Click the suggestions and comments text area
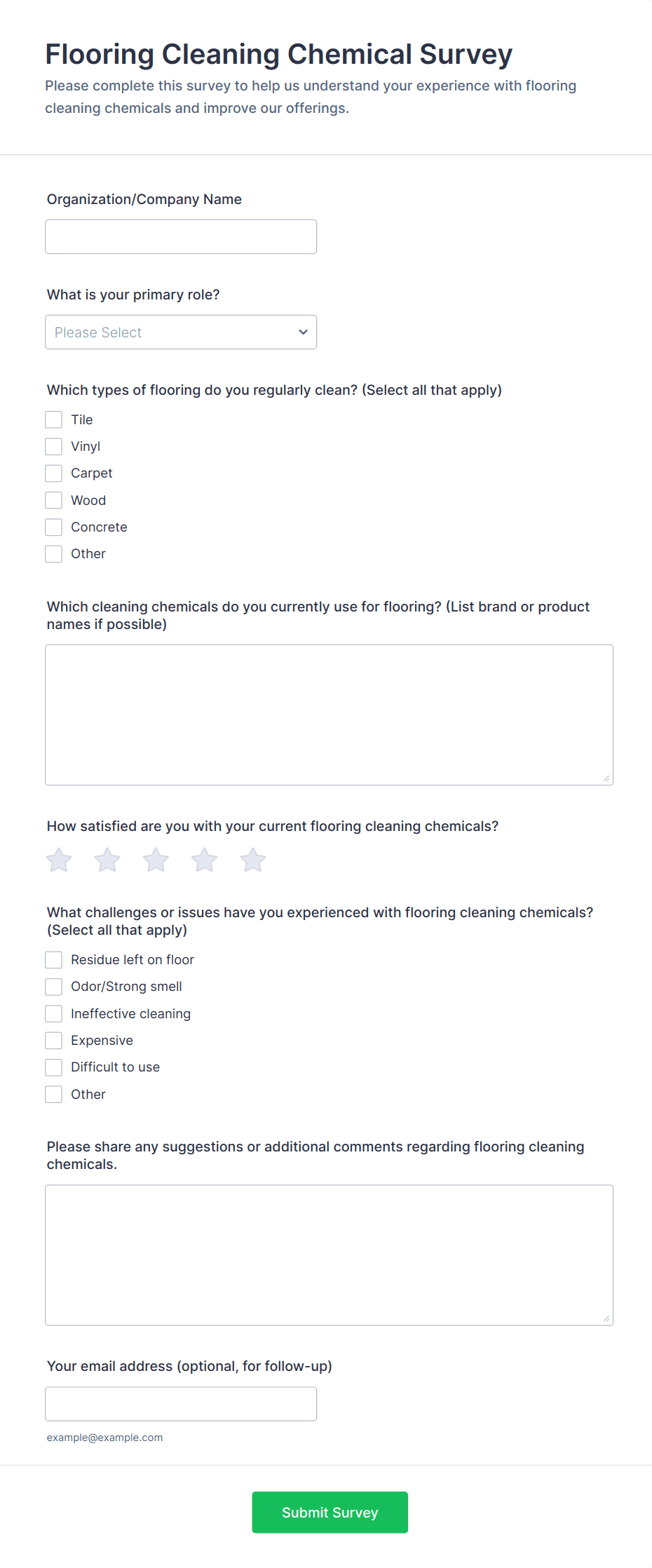The height and width of the screenshot is (1568, 652). pyautogui.click(x=329, y=1255)
